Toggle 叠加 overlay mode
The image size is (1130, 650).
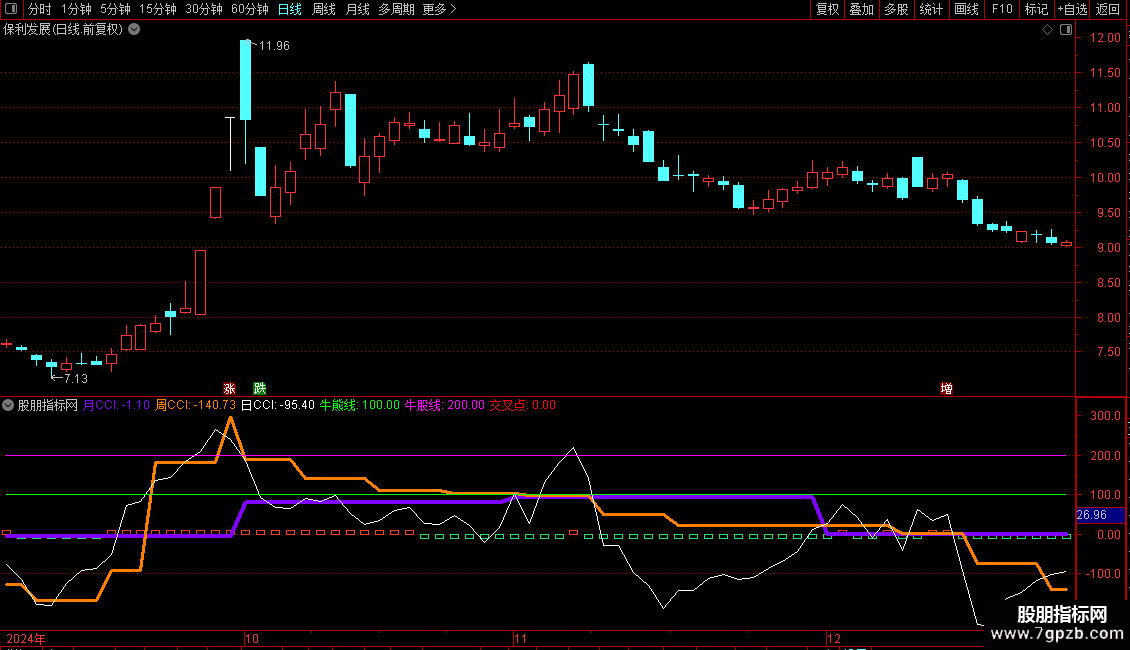861,10
